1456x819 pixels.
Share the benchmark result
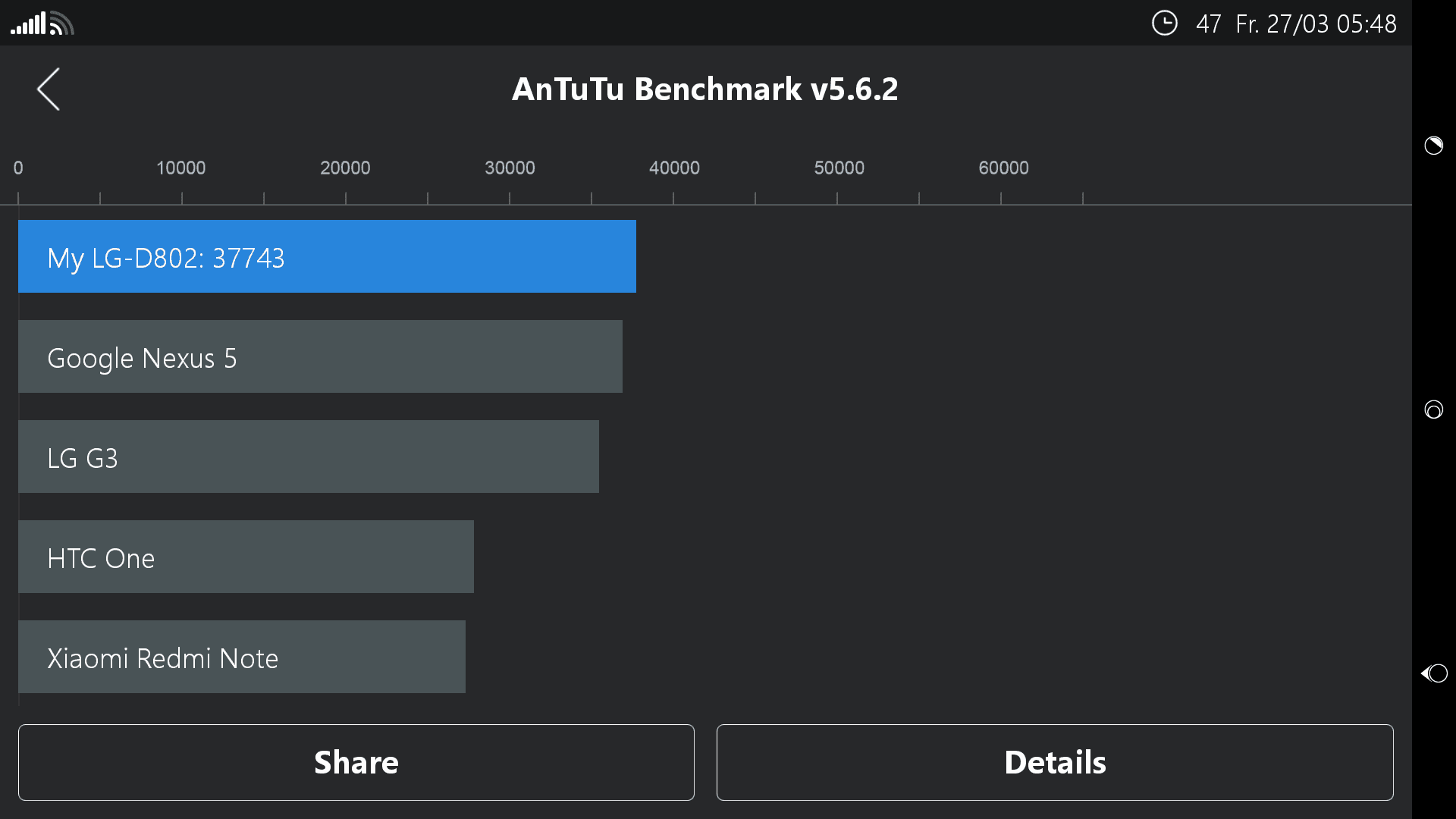tap(356, 762)
